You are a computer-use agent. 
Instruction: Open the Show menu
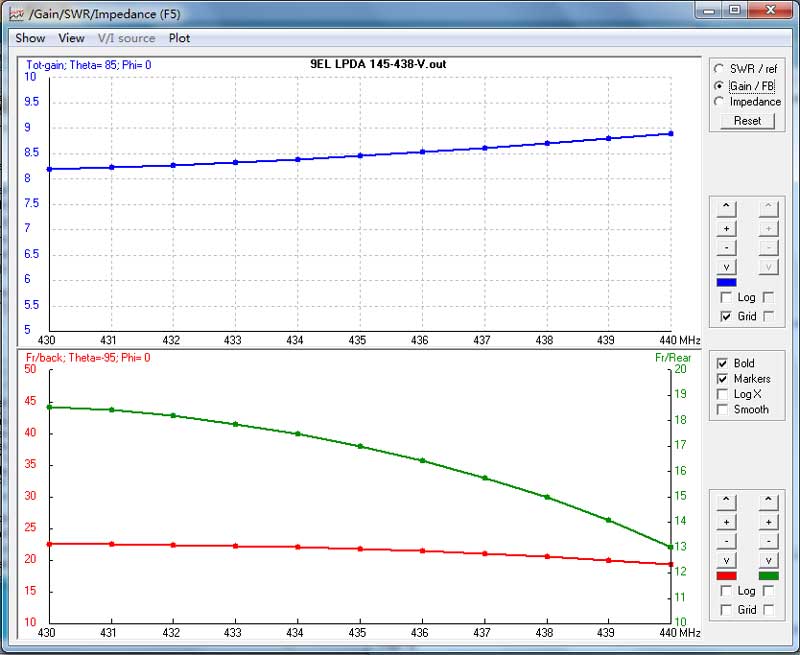(30, 38)
